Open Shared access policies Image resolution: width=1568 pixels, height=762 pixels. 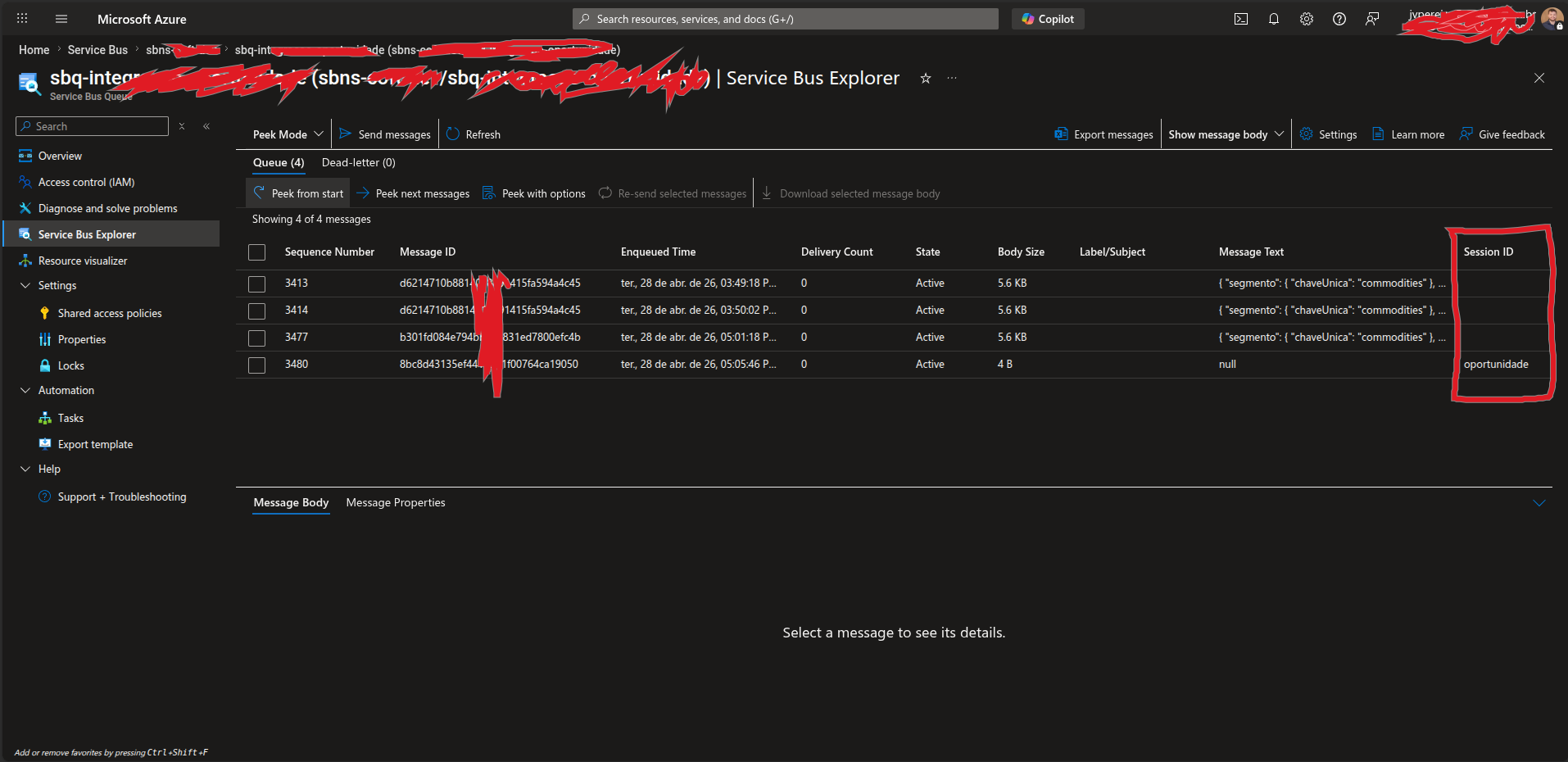[111, 313]
